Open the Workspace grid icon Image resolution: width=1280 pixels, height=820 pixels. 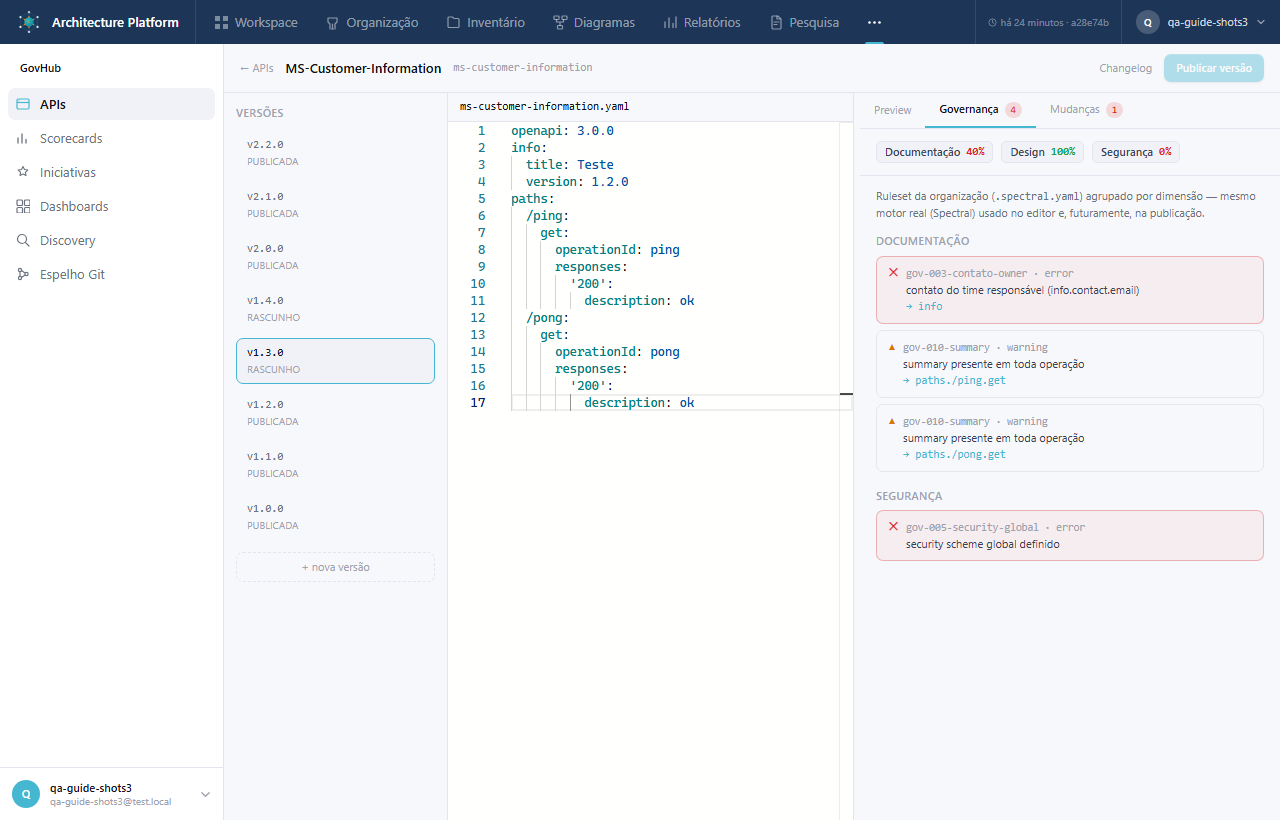(x=222, y=22)
